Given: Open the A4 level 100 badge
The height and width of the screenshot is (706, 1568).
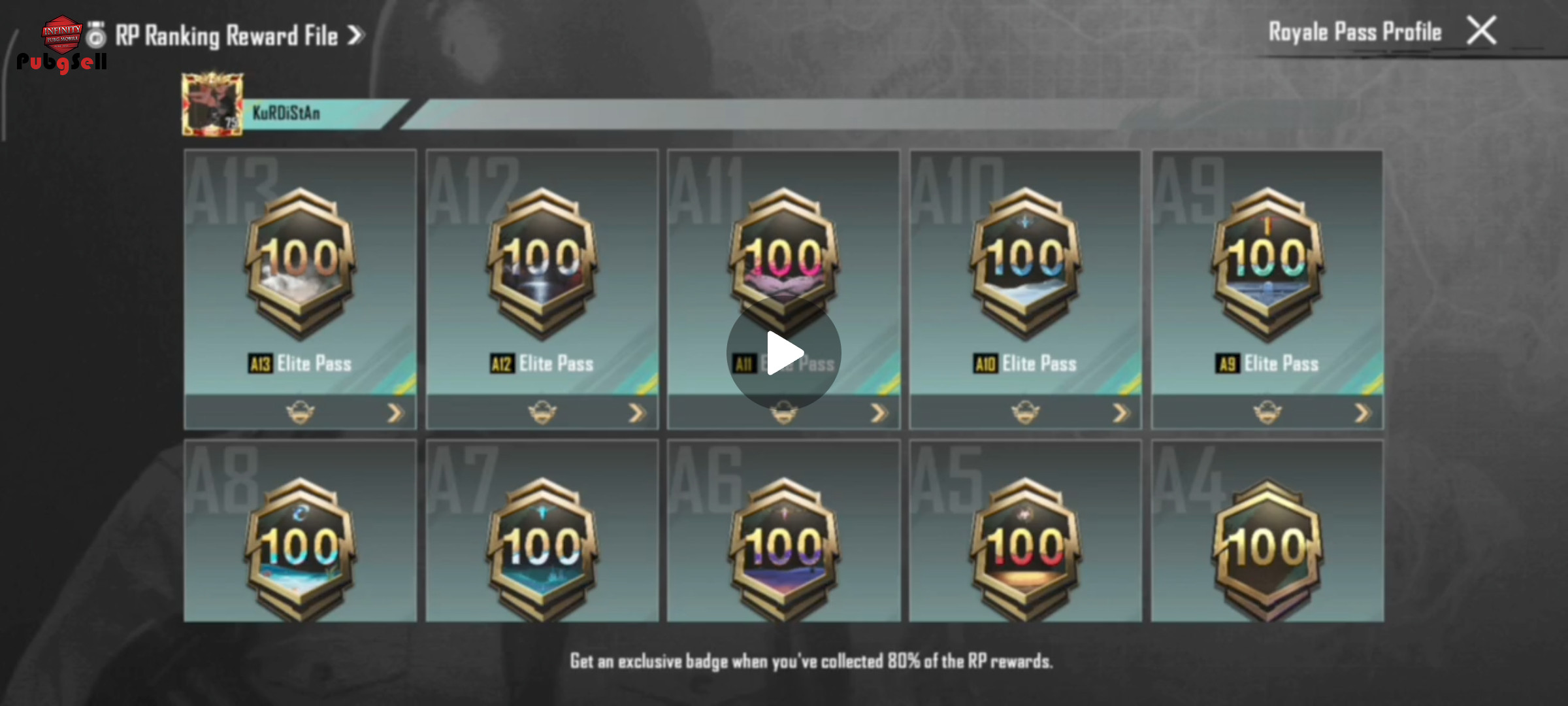Looking at the screenshot, I should click(x=1267, y=549).
